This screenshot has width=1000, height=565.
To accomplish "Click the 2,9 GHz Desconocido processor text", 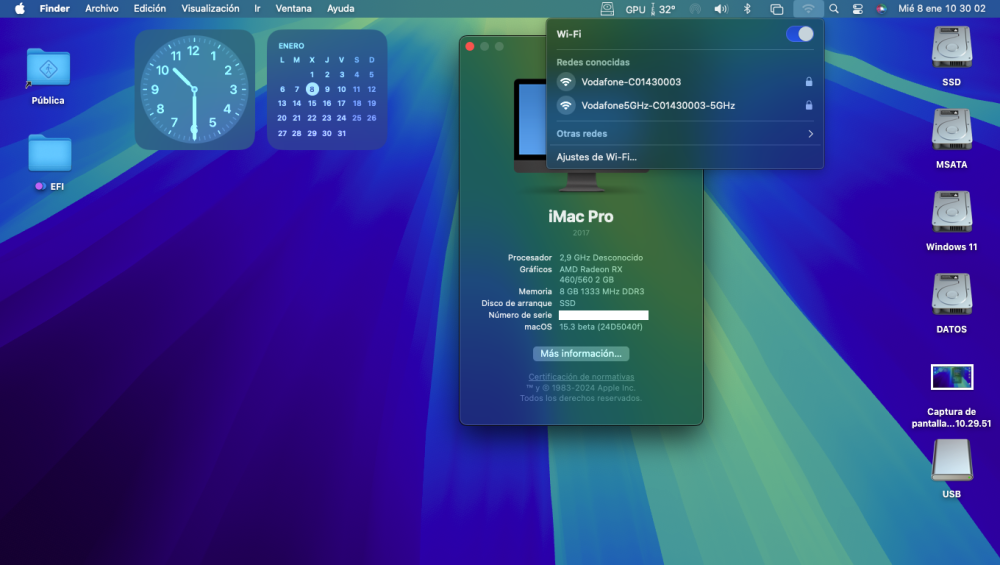I will [601, 258].
